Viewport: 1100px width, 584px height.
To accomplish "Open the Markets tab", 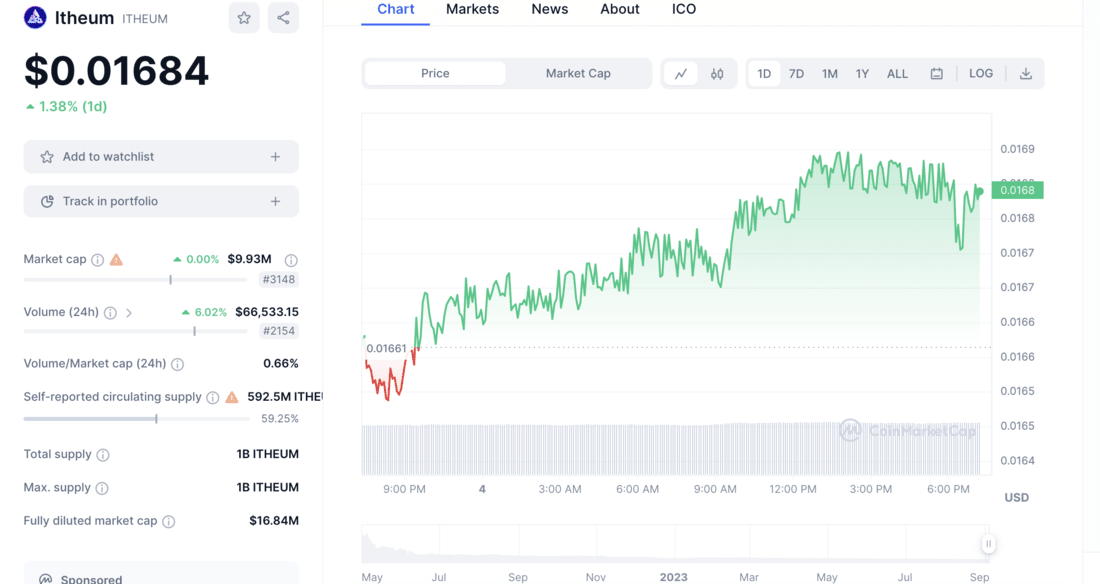I will pos(472,10).
